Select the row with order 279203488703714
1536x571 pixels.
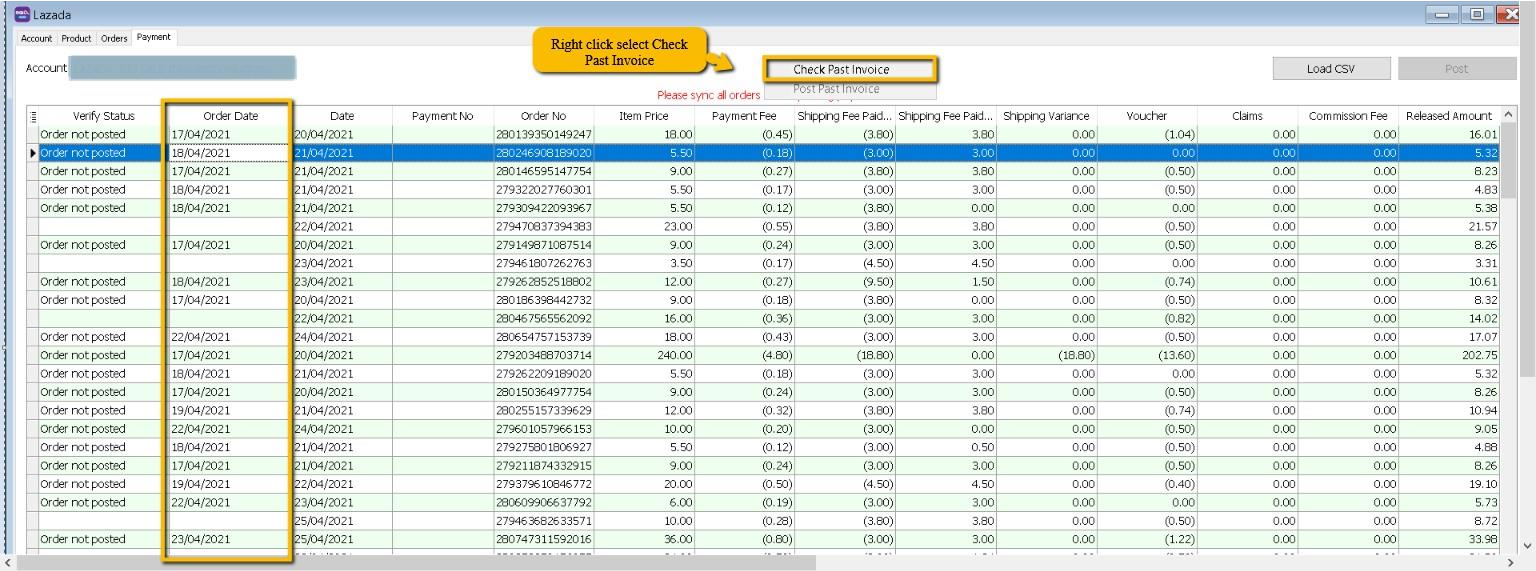[543, 355]
